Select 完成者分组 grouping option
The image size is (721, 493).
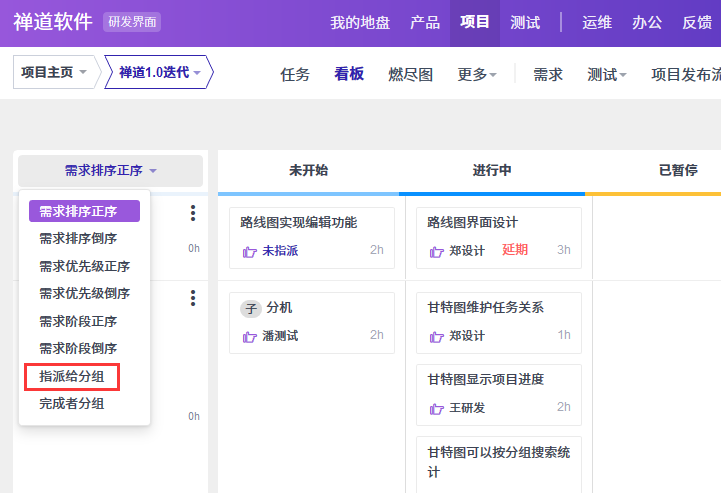pos(71,404)
